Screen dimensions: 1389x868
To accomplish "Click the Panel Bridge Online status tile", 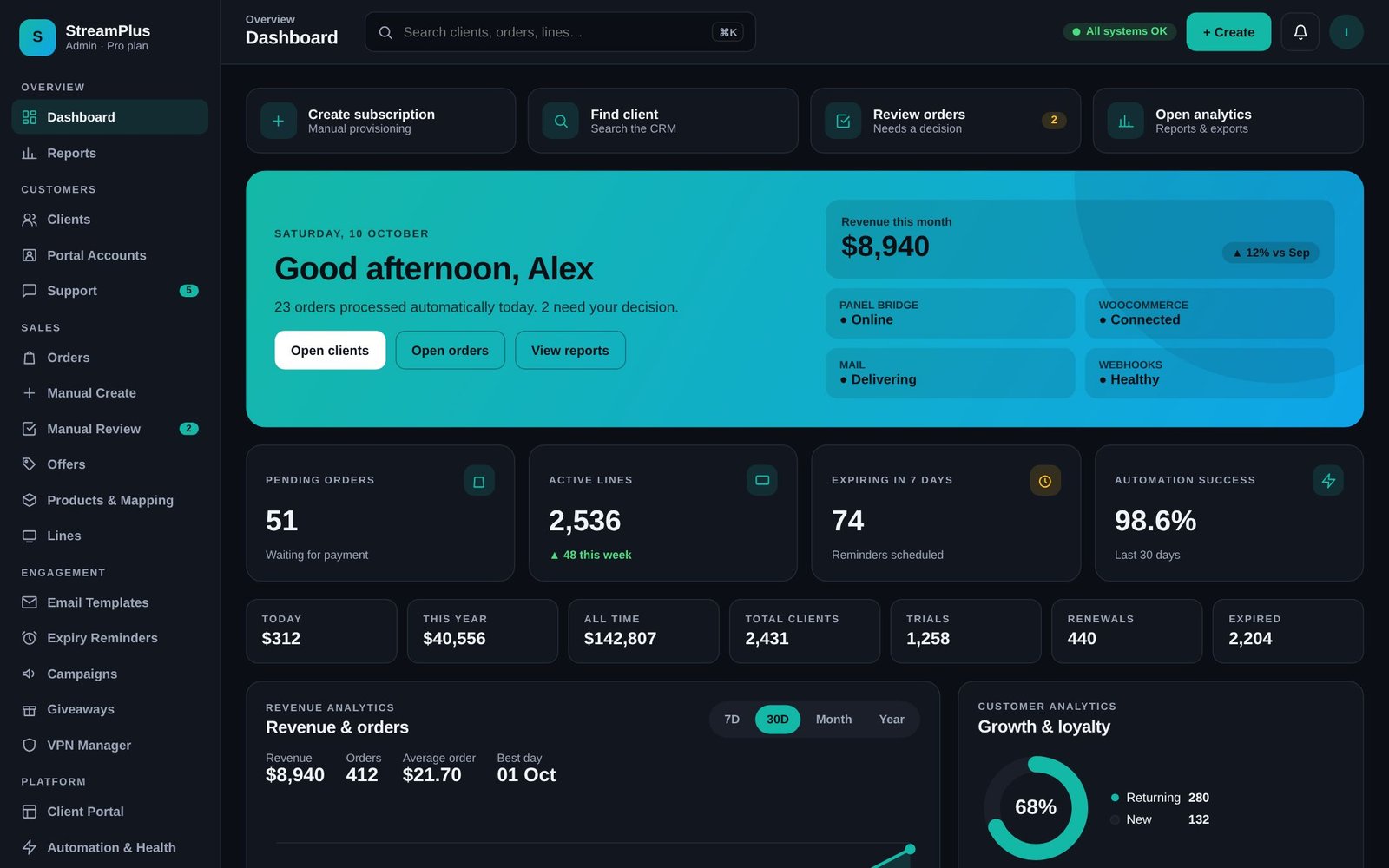I will pos(950,313).
